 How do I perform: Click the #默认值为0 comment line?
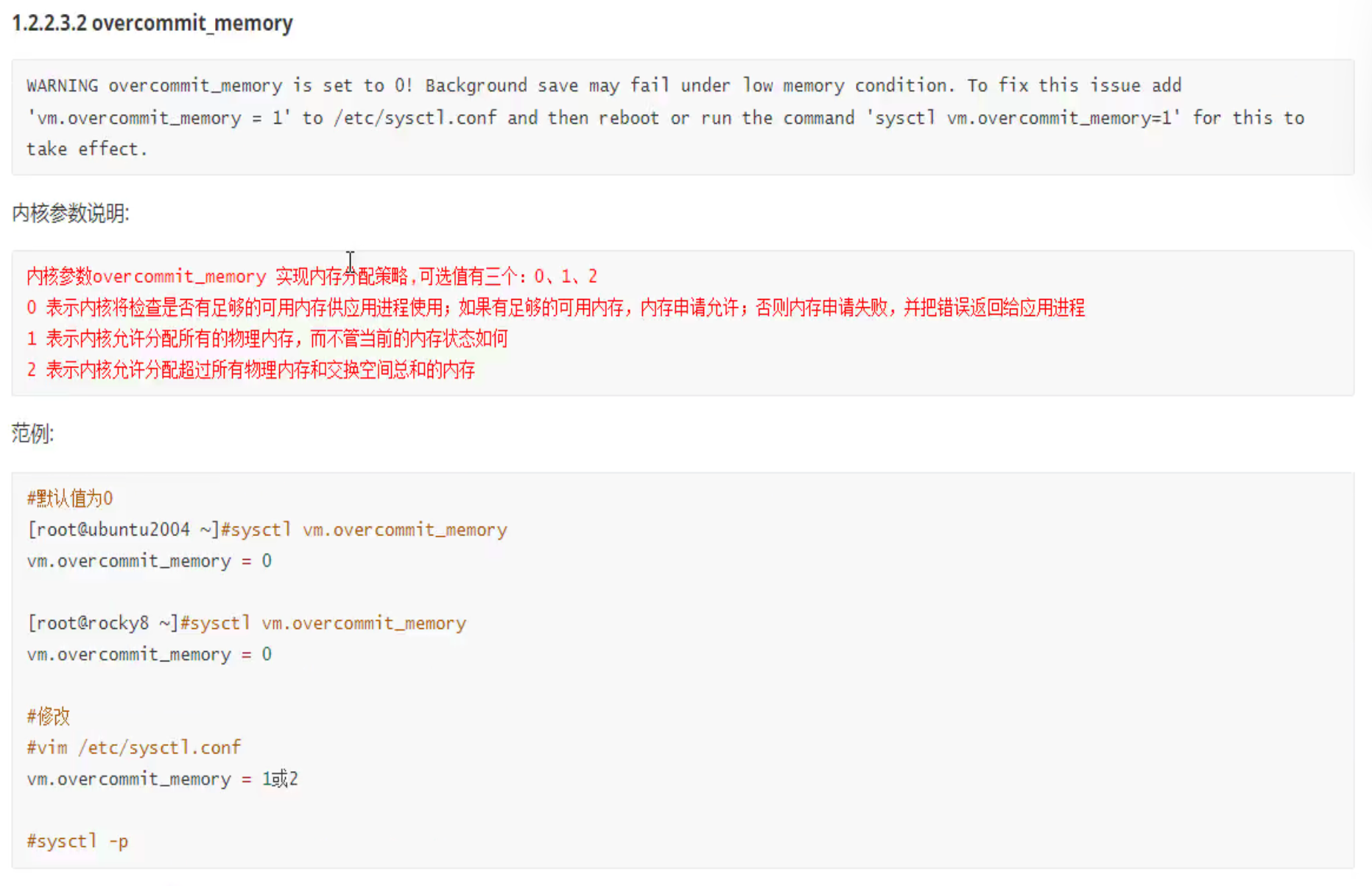click(70, 499)
